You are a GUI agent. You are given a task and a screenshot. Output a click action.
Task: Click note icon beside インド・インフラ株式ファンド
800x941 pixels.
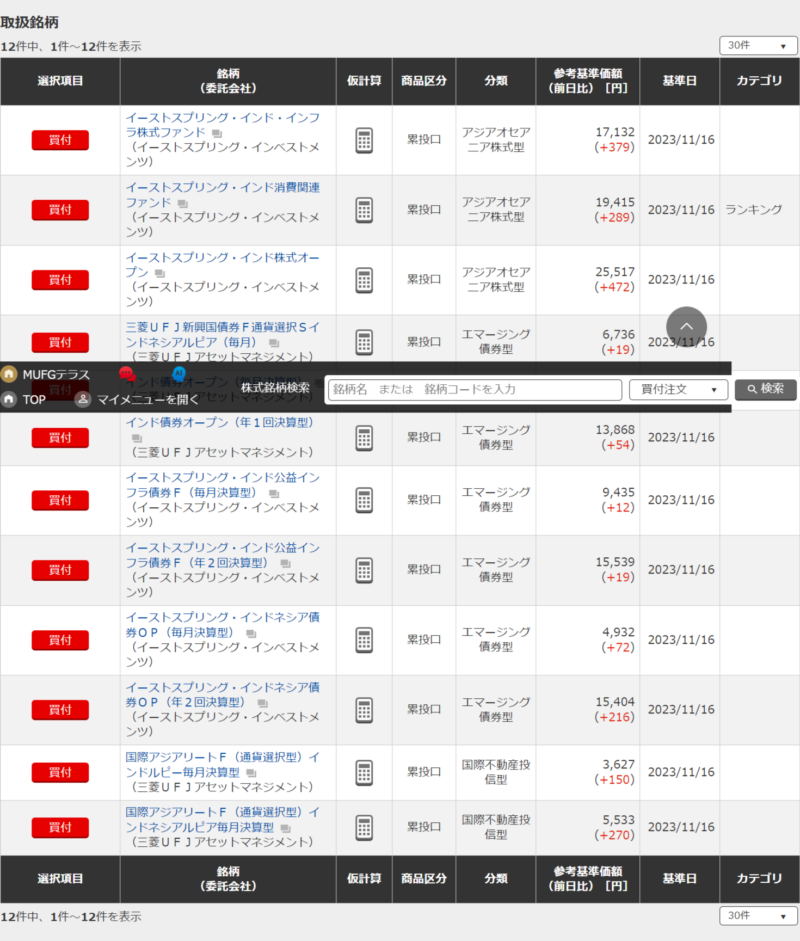[x=217, y=133]
